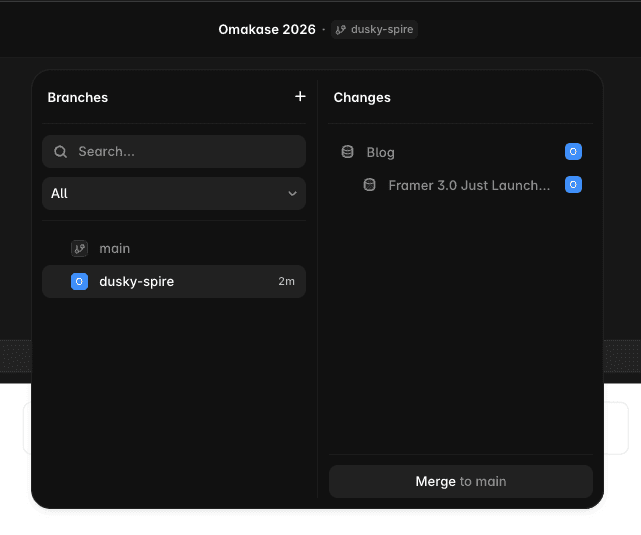Click the branch icon next to main
641x535 pixels.
[x=79, y=248]
